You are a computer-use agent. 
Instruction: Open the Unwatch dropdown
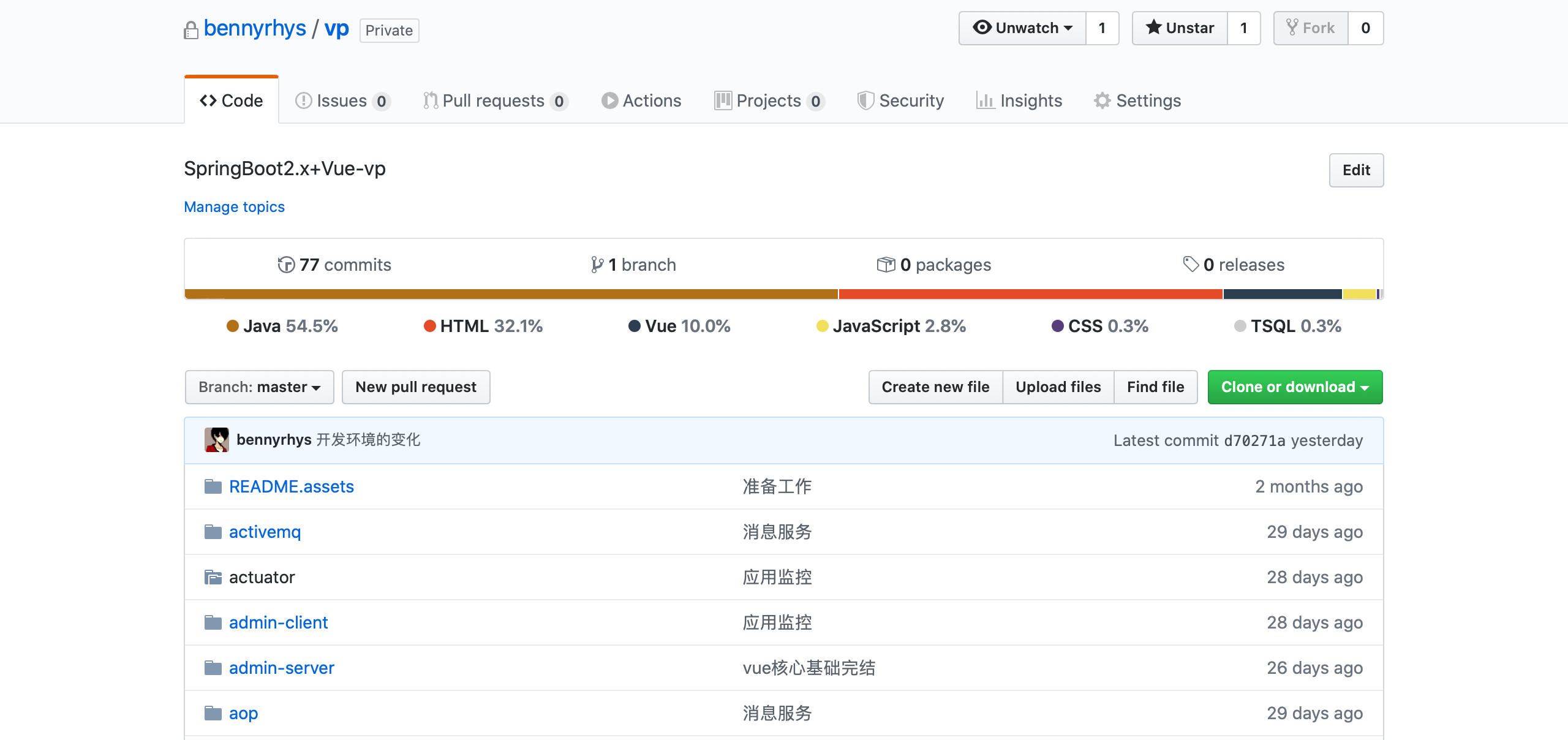tap(1022, 28)
